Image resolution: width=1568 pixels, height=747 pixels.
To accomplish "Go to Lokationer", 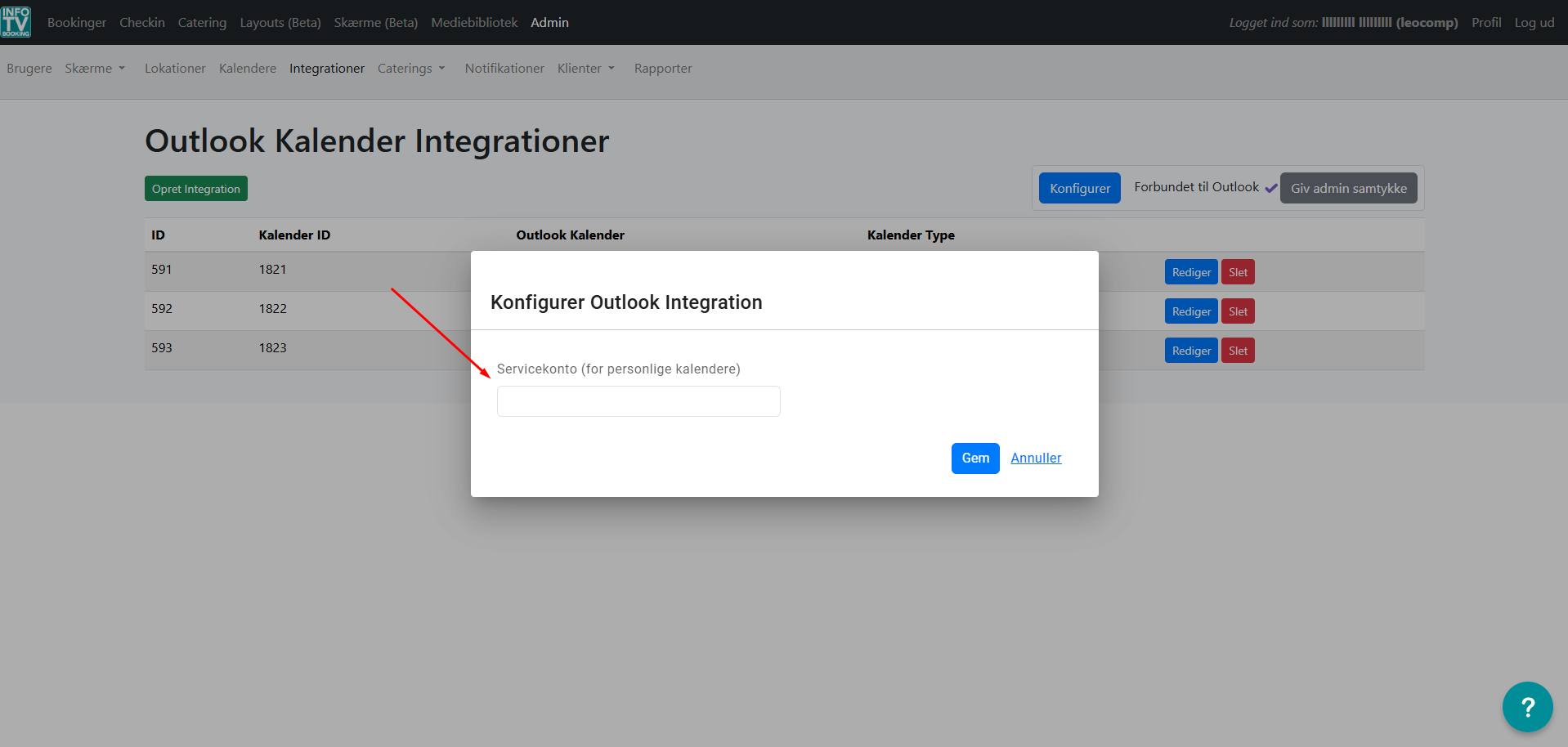I will click(x=175, y=69).
